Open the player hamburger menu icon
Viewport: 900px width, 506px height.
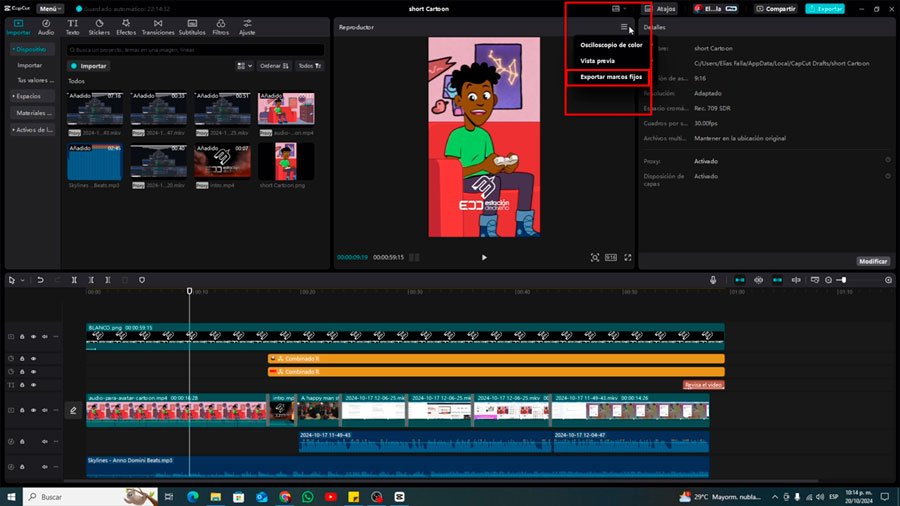pyautogui.click(x=624, y=27)
